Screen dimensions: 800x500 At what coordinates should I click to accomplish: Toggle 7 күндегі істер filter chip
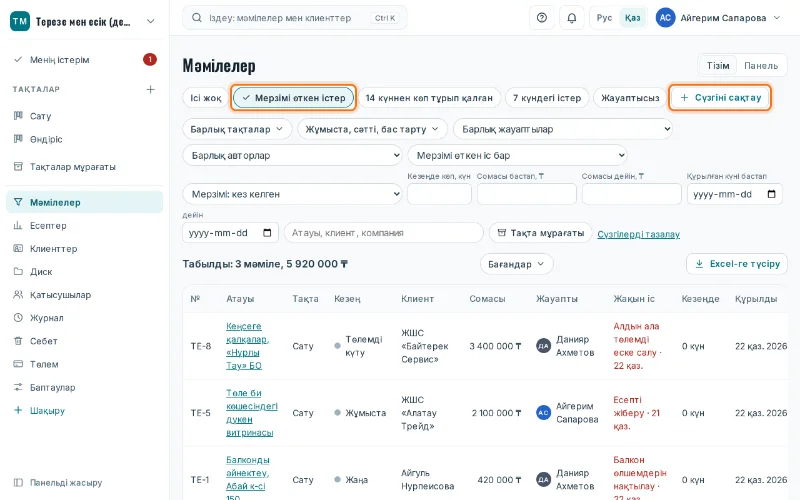[x=547, y=97]
